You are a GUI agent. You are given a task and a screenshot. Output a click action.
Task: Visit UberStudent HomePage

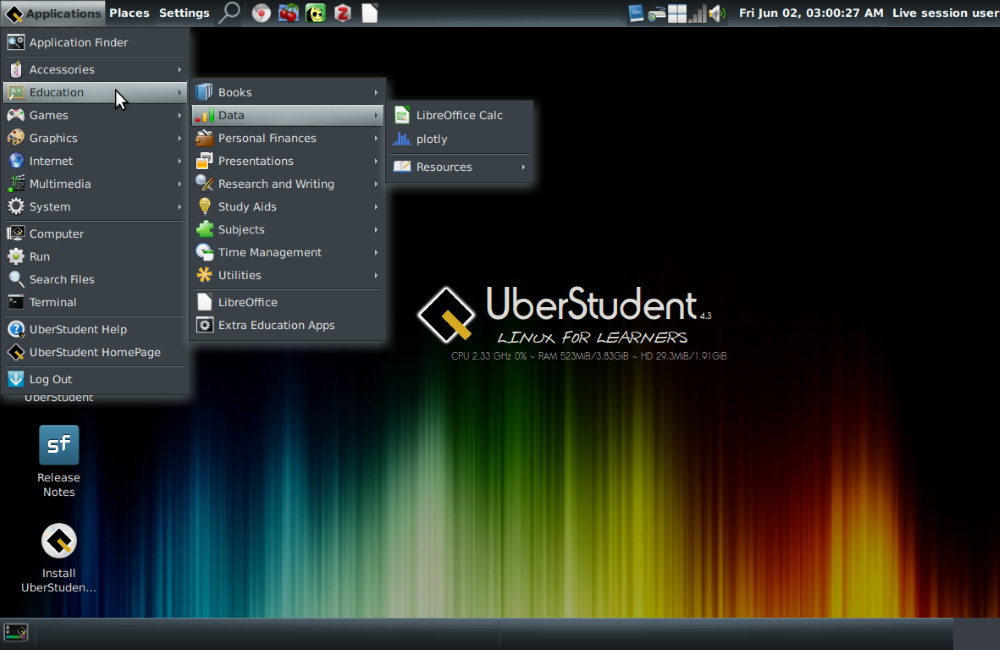click(x=95, y=353)
